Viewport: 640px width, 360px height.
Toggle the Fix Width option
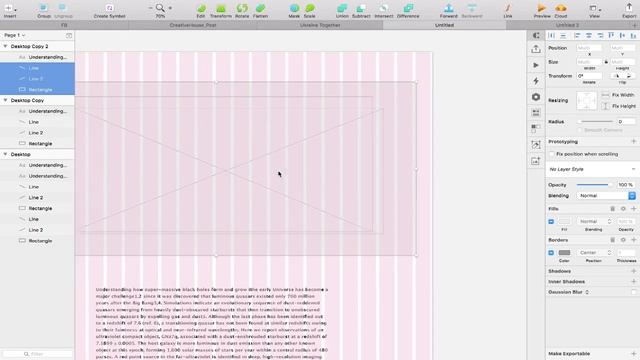618,95
